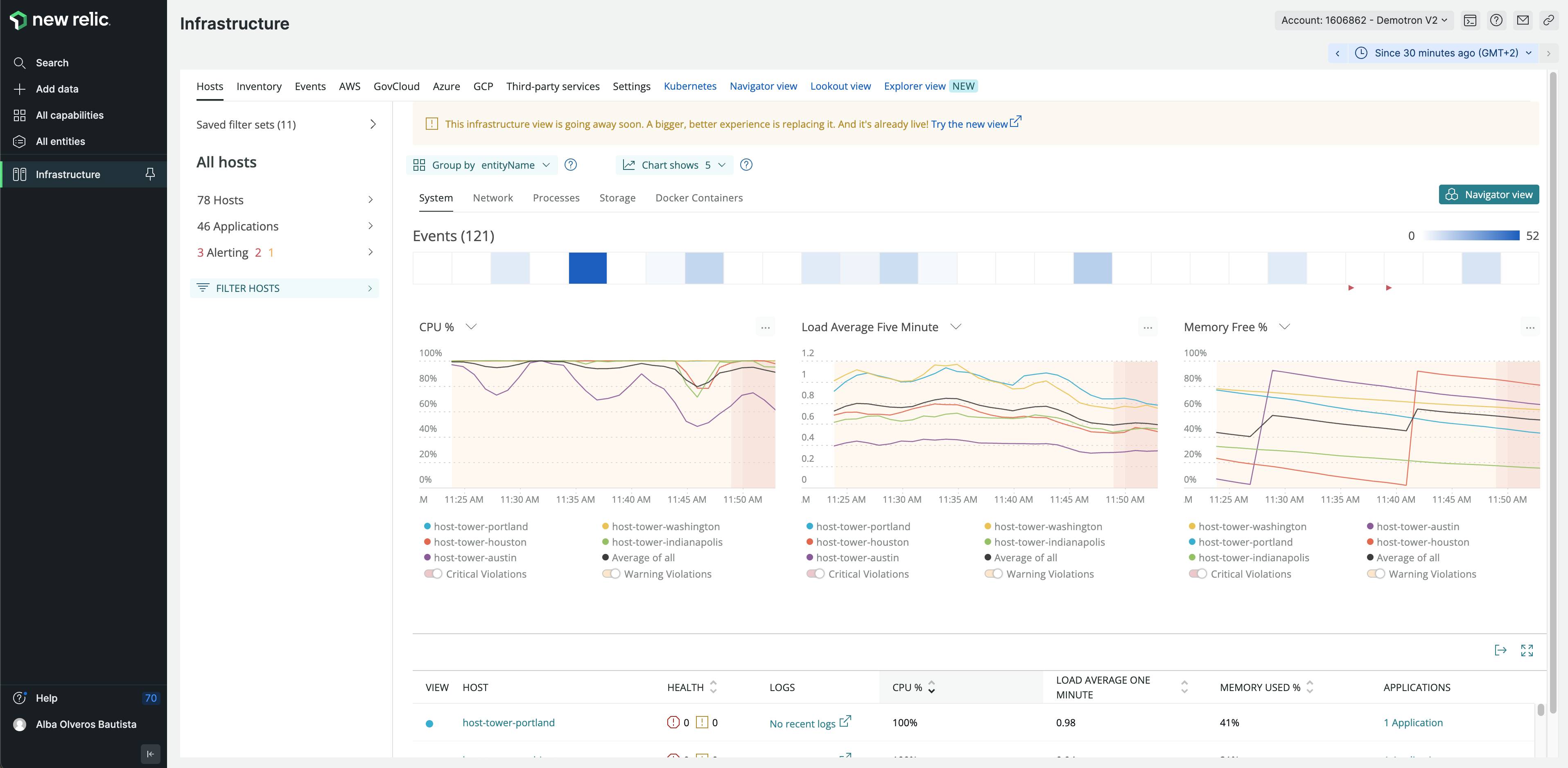Open CPU % chart options menu
Viewport: 1568px width, 768px height.
765,328
